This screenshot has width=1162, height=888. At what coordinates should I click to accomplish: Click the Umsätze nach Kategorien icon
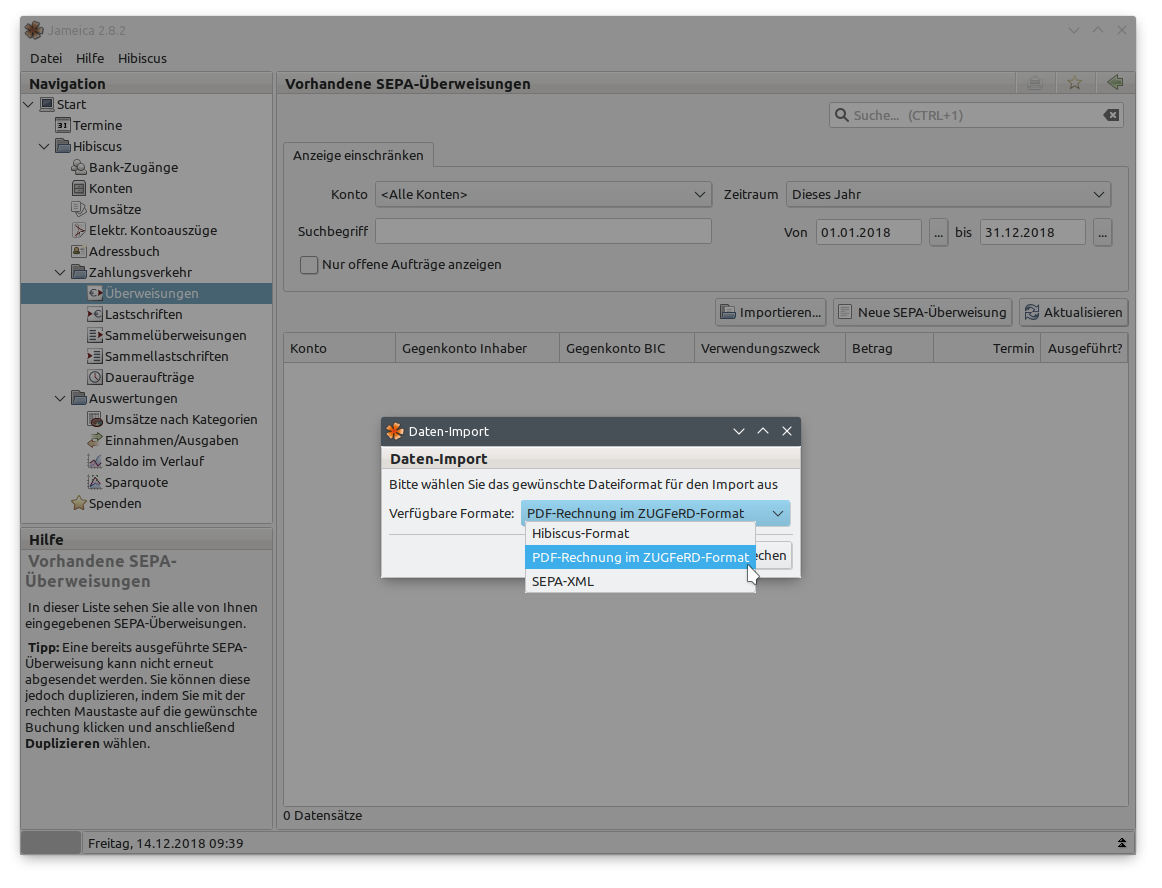pos(95,420)
